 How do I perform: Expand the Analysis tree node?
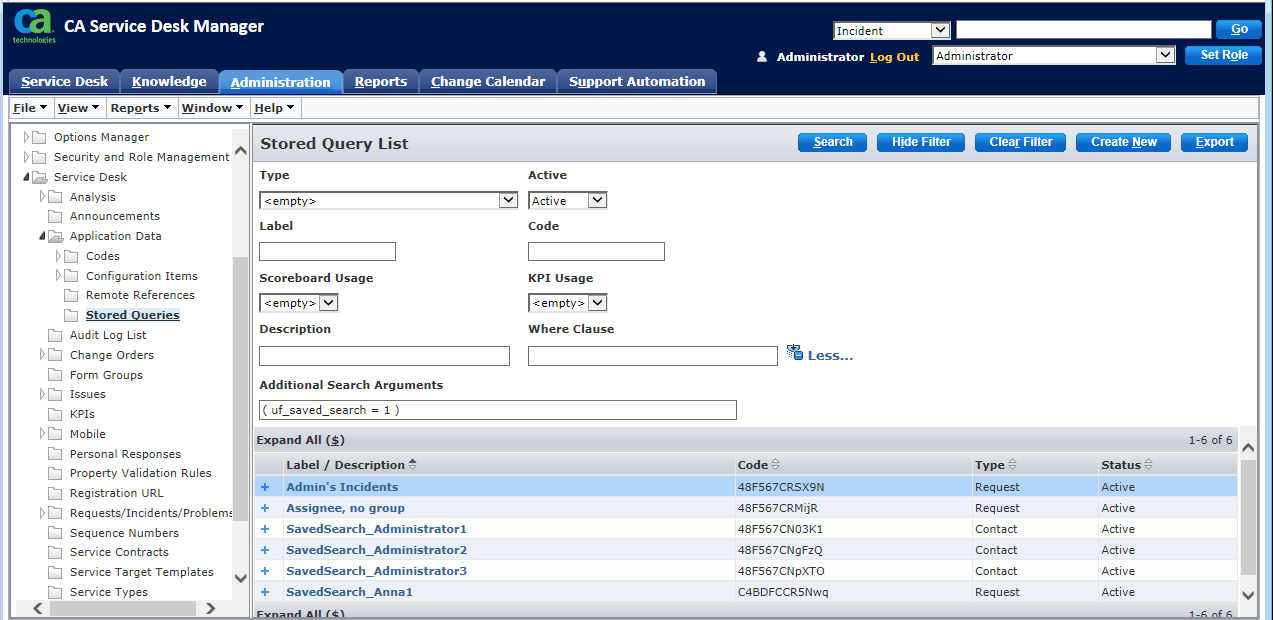(x=43, y=197)
